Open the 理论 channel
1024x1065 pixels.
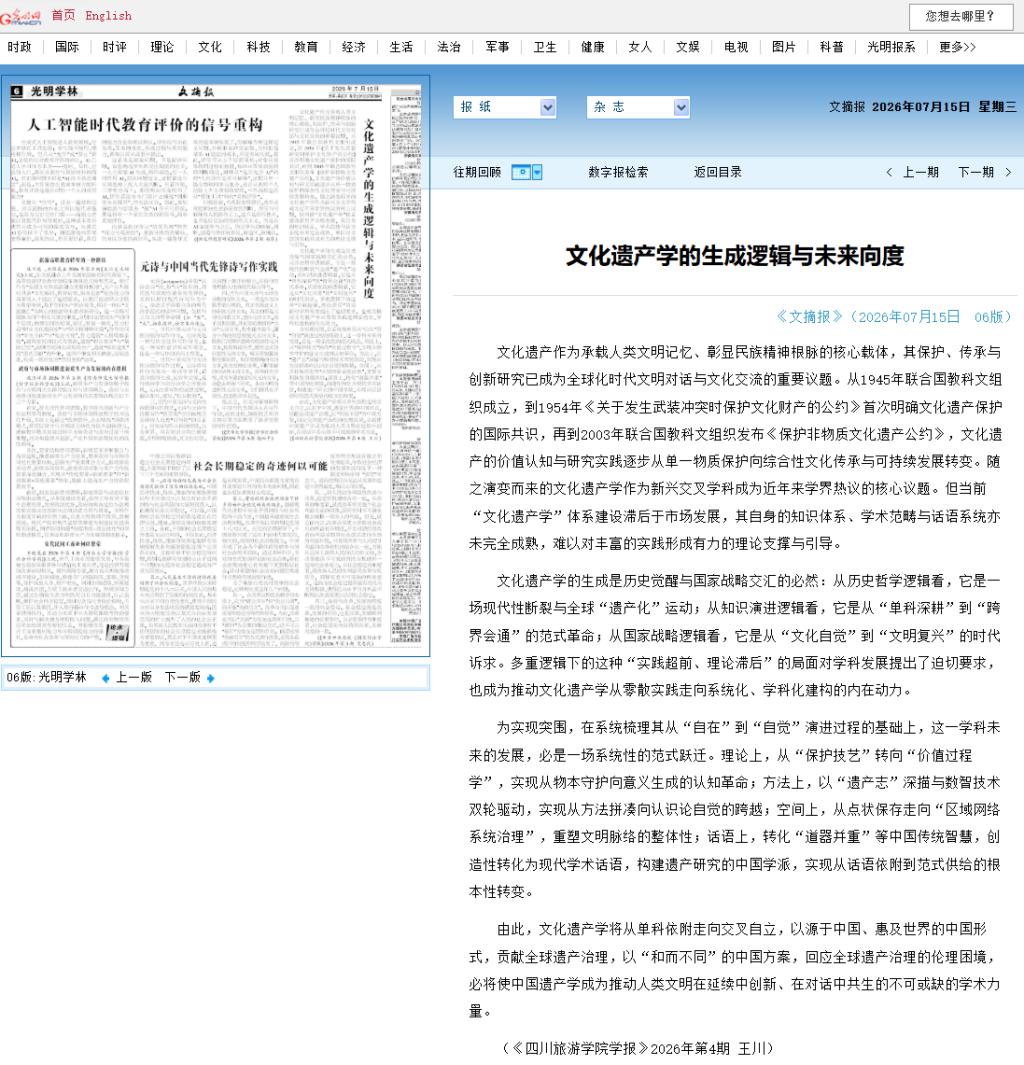coord(162,47)
